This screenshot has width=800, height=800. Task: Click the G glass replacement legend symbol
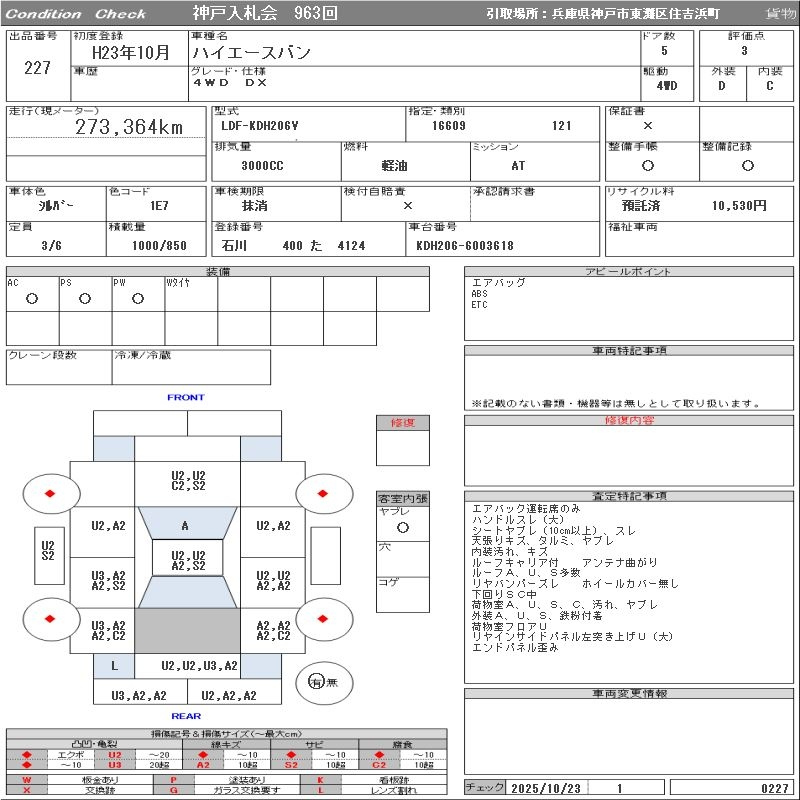174,790
